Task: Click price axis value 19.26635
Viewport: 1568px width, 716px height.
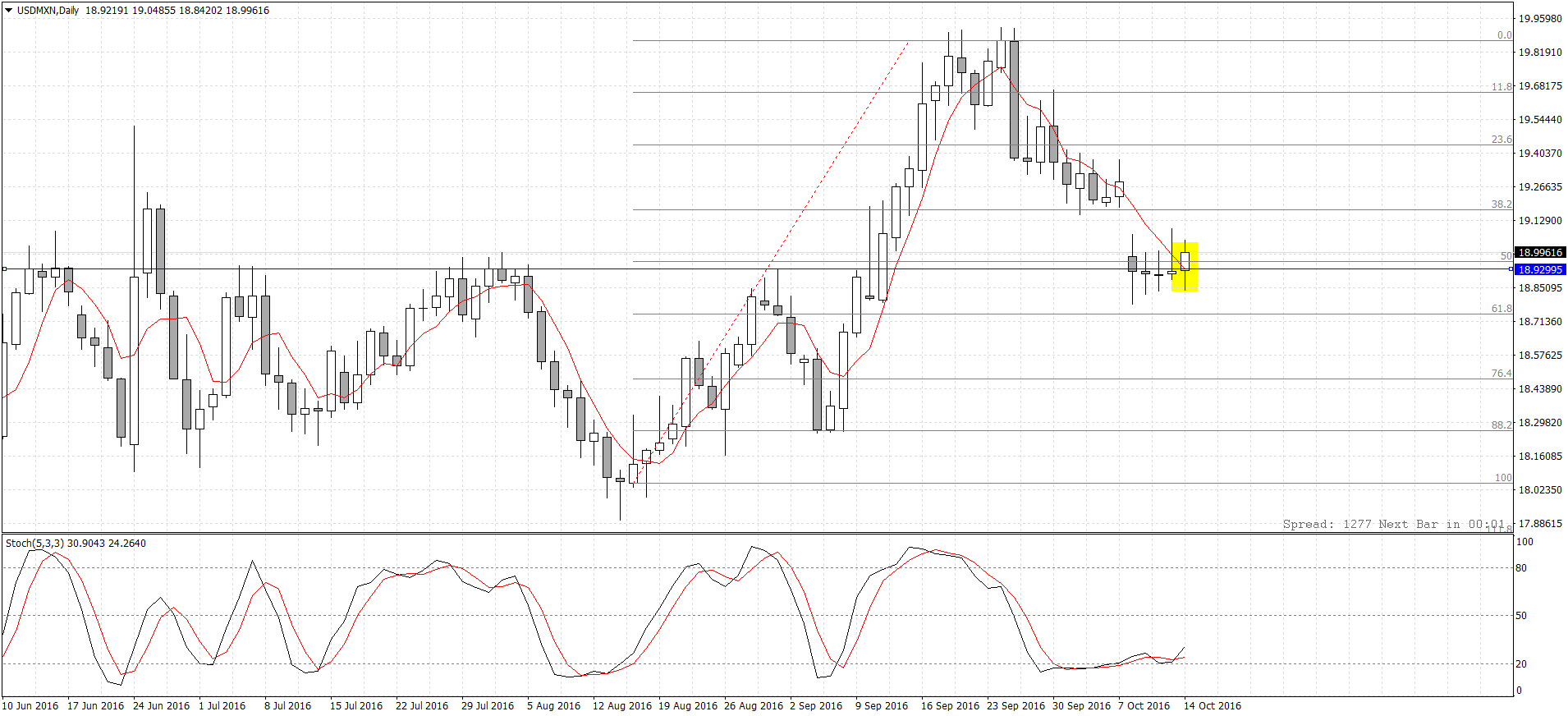Action: pyautogui.click(x=1540, y=186)
